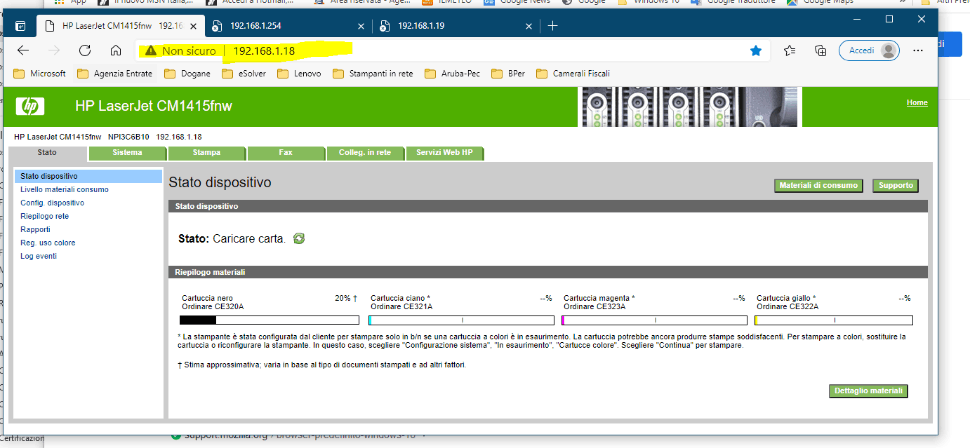Click the cyan cartridge level bar
This screenshot has width=970, height=448.
point(461,320)
